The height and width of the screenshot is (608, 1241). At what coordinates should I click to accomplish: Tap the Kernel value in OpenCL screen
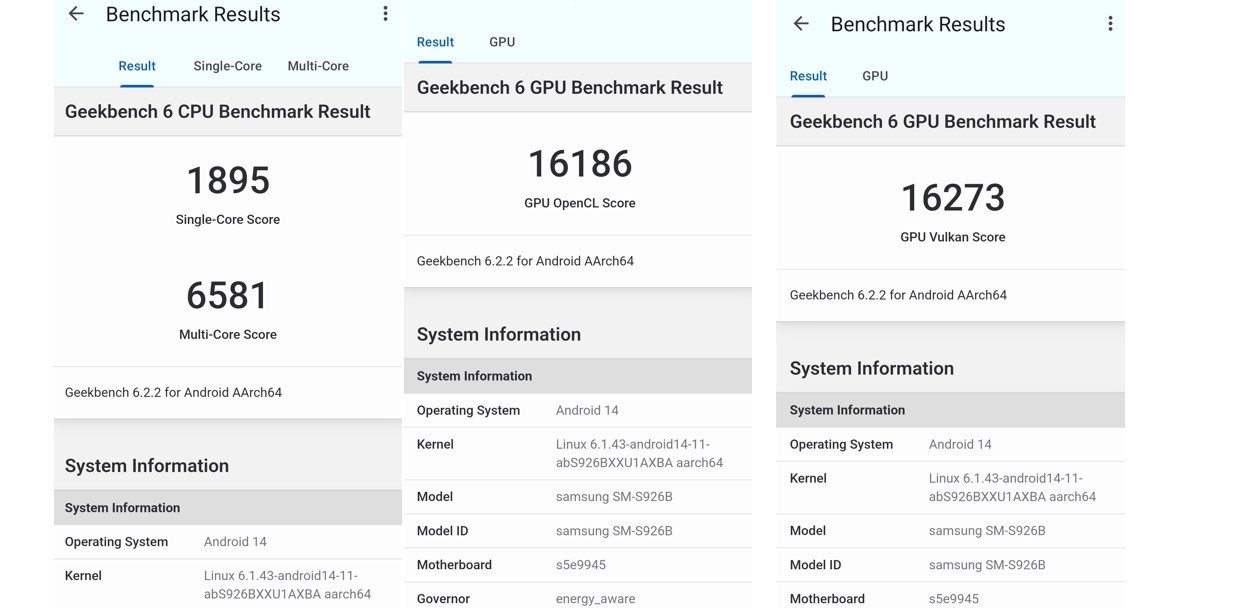[639, 453]
